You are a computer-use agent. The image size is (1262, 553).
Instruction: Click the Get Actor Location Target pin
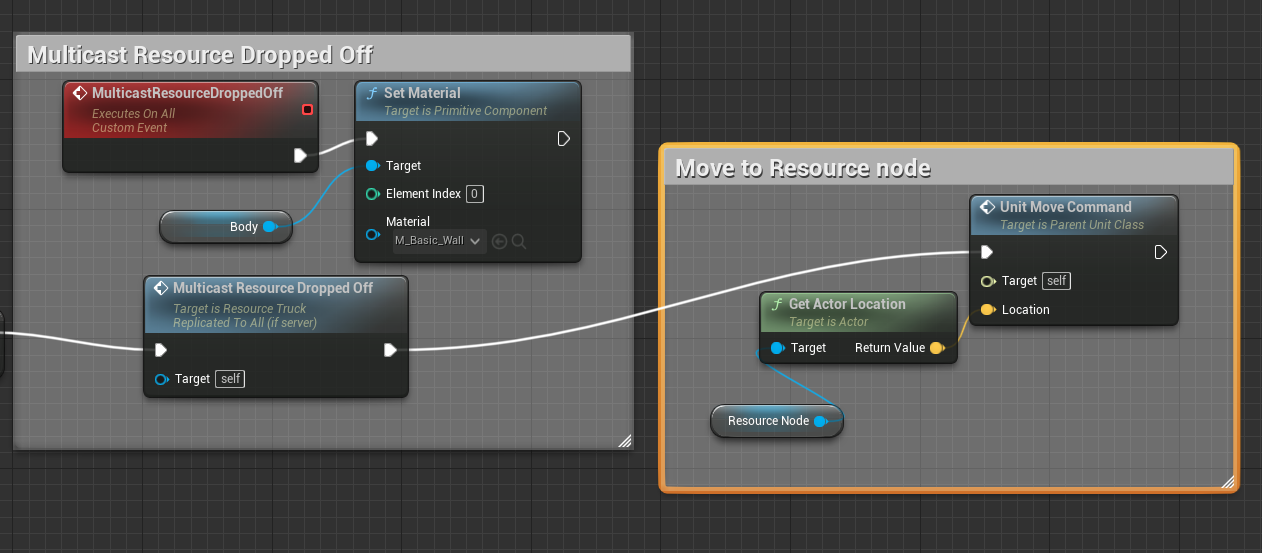point(777,348)
